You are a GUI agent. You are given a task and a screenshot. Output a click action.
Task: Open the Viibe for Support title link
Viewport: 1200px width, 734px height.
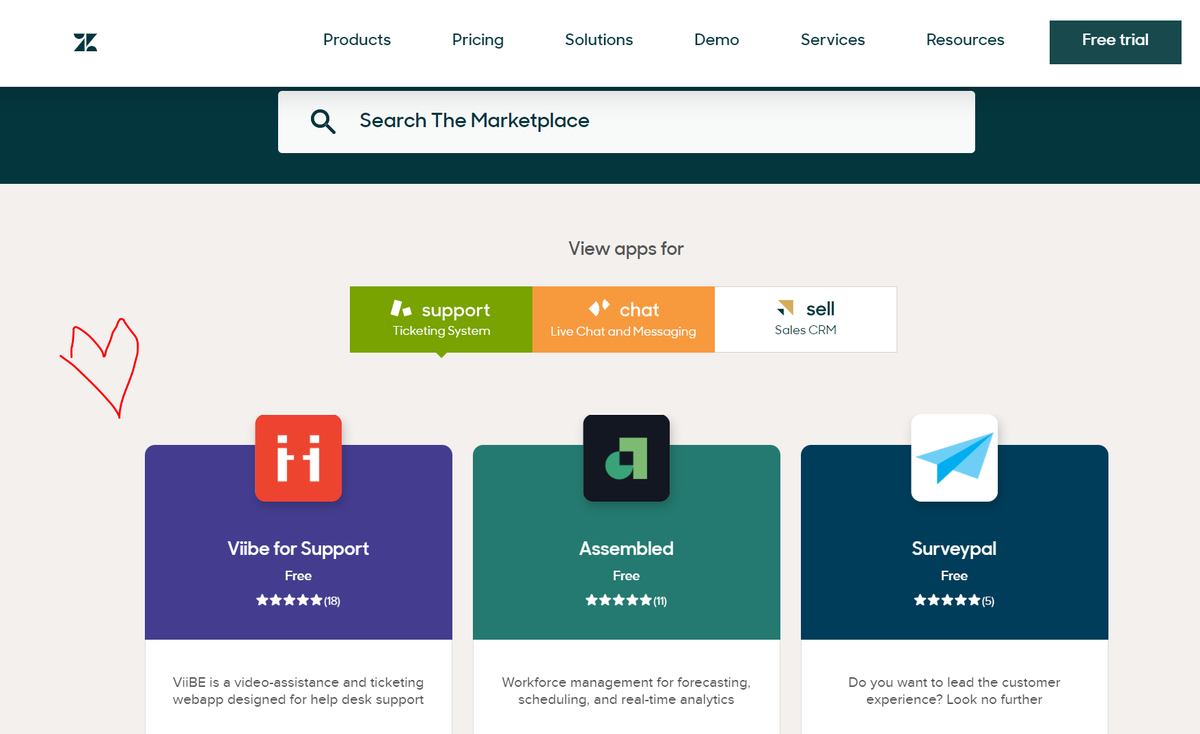pyautogui.click(x=298, y=548)
